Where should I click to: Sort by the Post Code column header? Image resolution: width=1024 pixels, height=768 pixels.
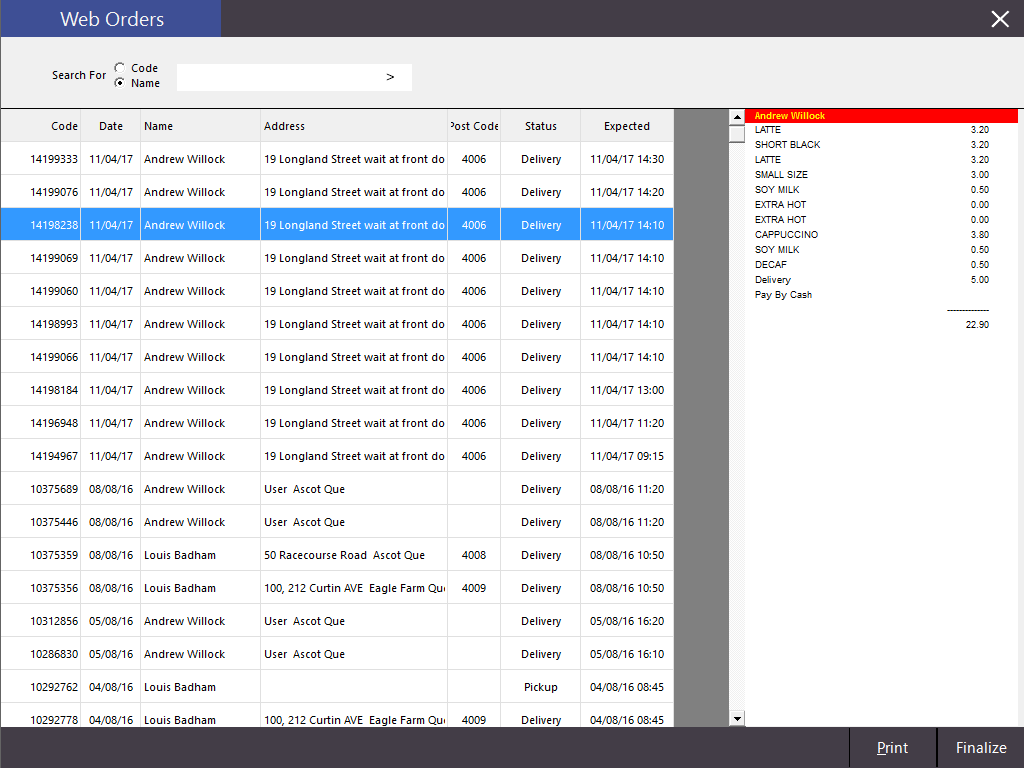[x=474, y=126]
